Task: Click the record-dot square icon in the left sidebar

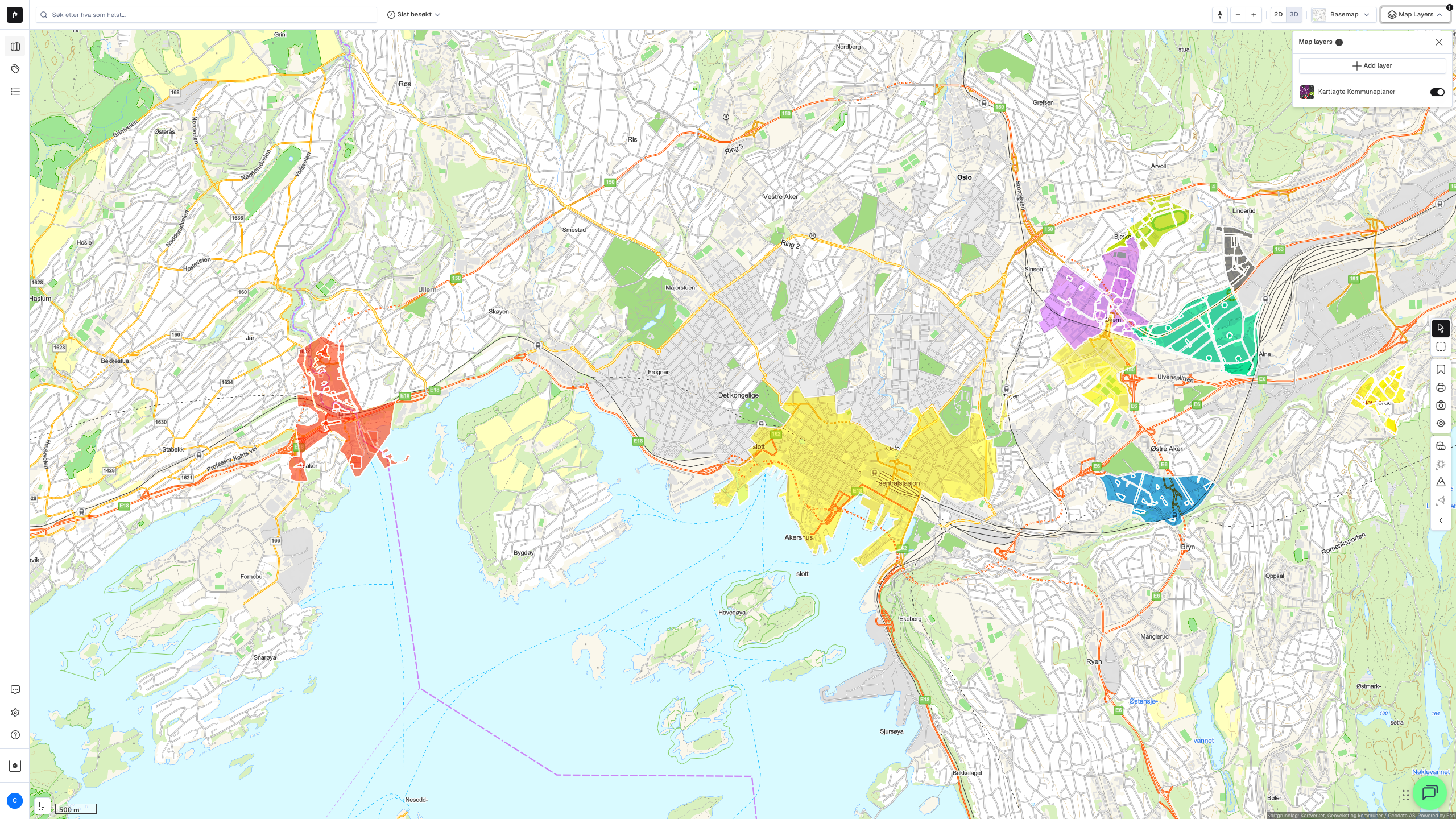Action: 15,766
